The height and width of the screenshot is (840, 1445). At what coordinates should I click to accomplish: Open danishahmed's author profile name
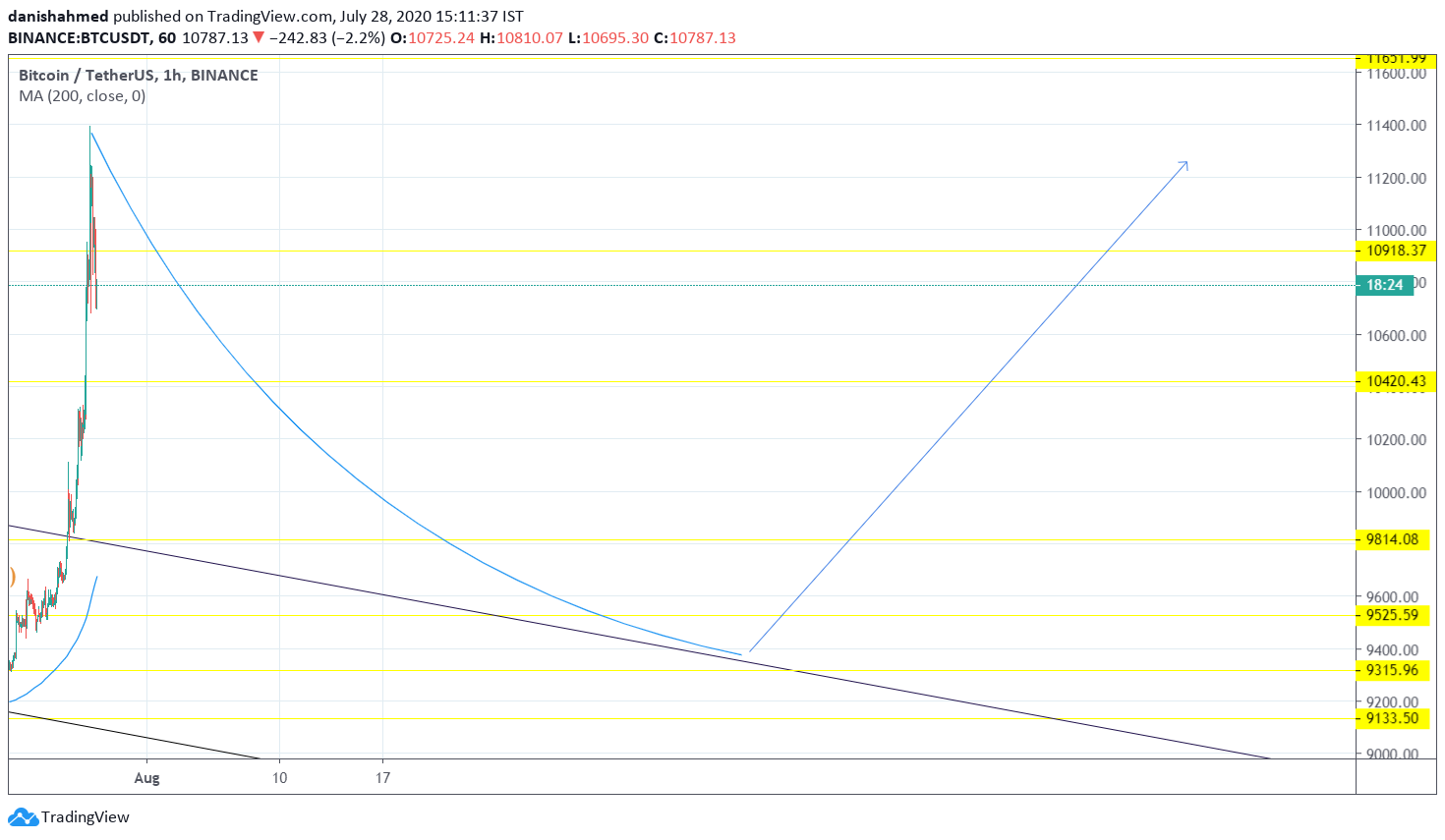[x=58, y=17]
